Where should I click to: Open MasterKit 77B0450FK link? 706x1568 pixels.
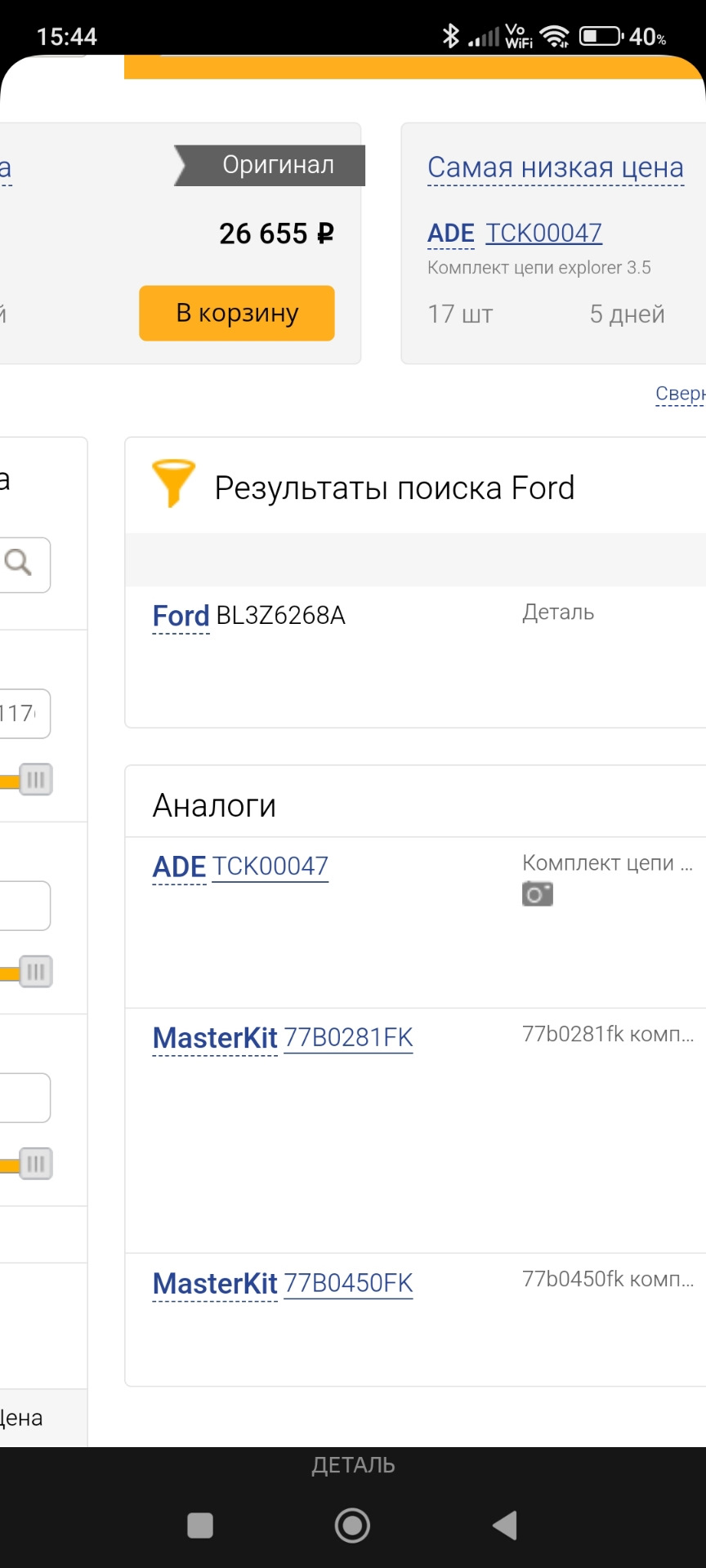tap(349, 1283)
